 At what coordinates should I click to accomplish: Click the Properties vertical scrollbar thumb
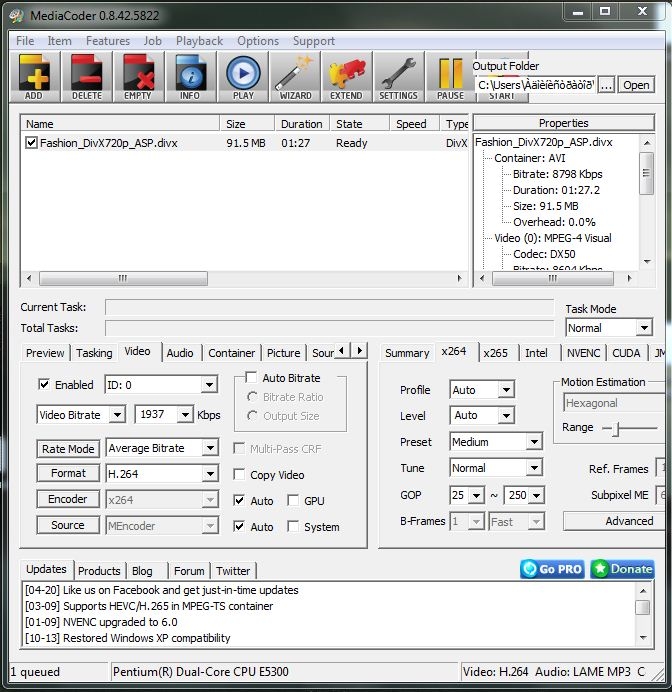pos(646,173)
